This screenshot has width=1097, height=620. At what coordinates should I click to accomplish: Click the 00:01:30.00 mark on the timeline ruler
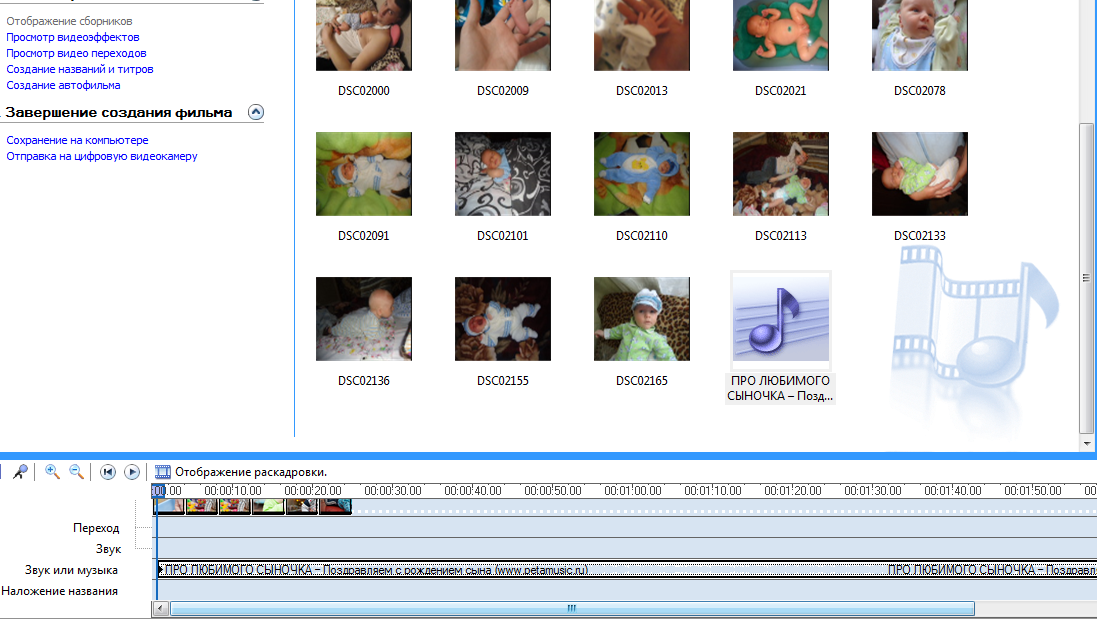pos(872,491)
